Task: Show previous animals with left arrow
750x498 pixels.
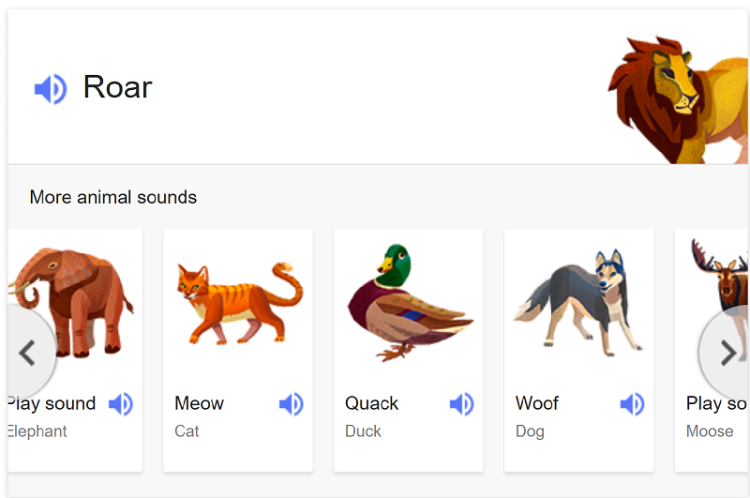Action: click(x=28, y=353)
